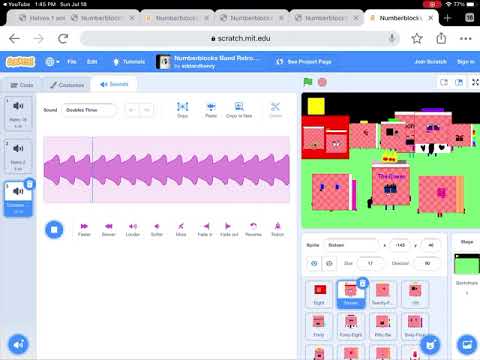480x360 pixels.
Task: Click the sprite x coordinate field
Action: click(400, 245)
